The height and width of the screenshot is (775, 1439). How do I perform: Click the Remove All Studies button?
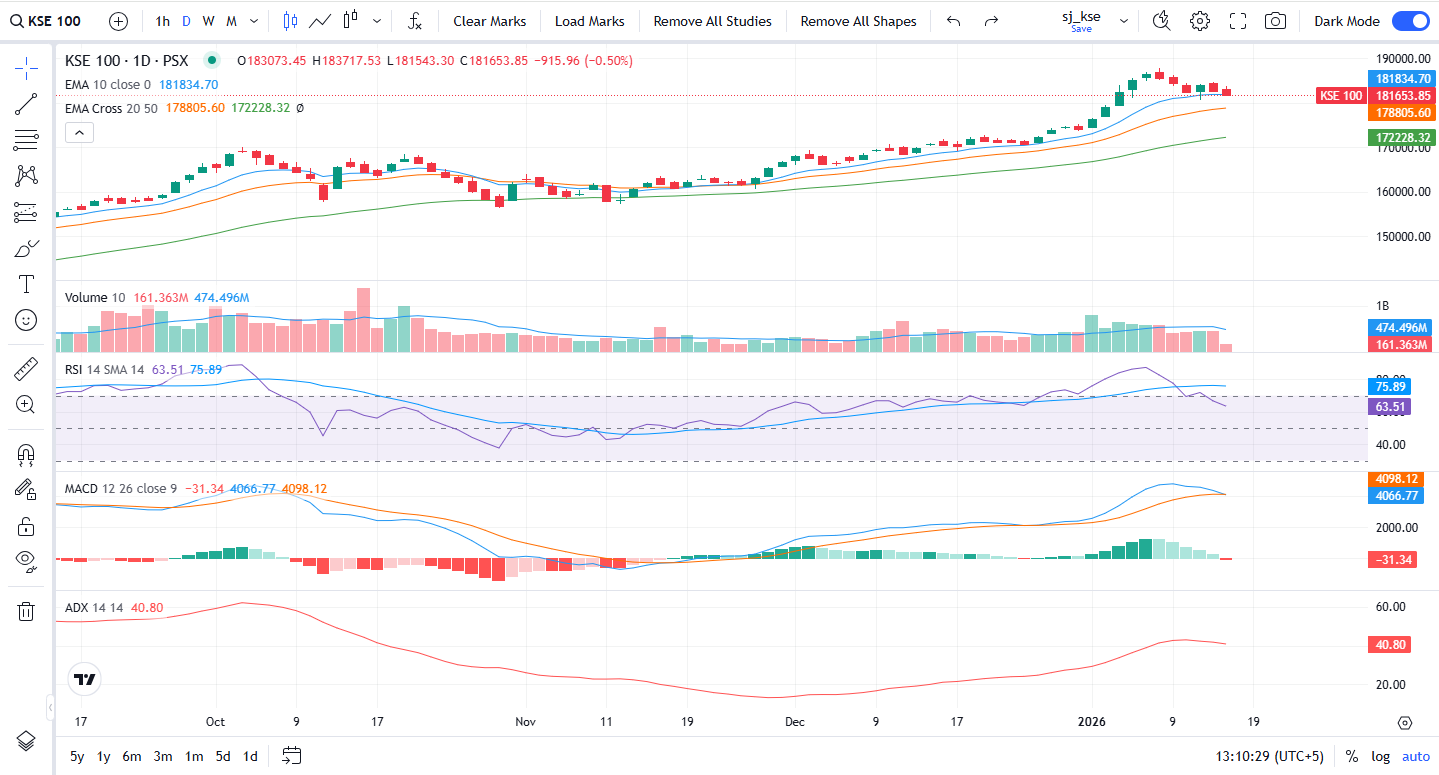(x=712, y=21)
